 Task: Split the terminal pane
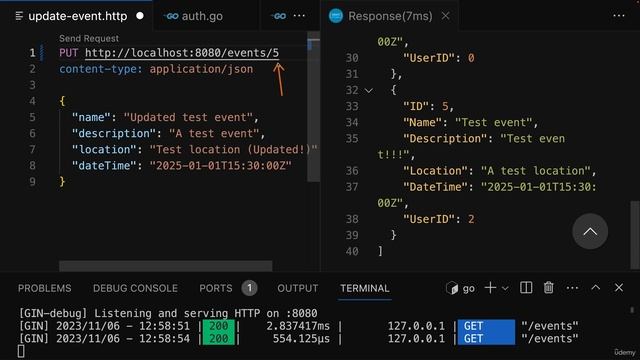pos(526,288)
